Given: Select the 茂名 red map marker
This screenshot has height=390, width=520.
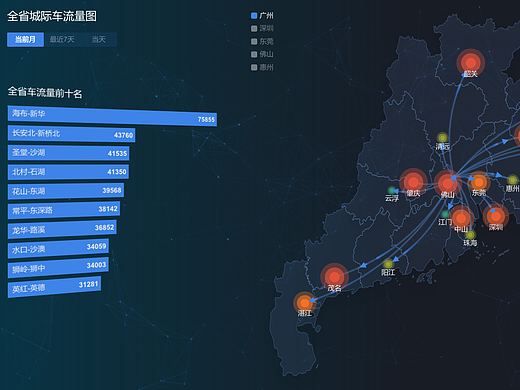Looking at the screenshot, I should 334,277.
